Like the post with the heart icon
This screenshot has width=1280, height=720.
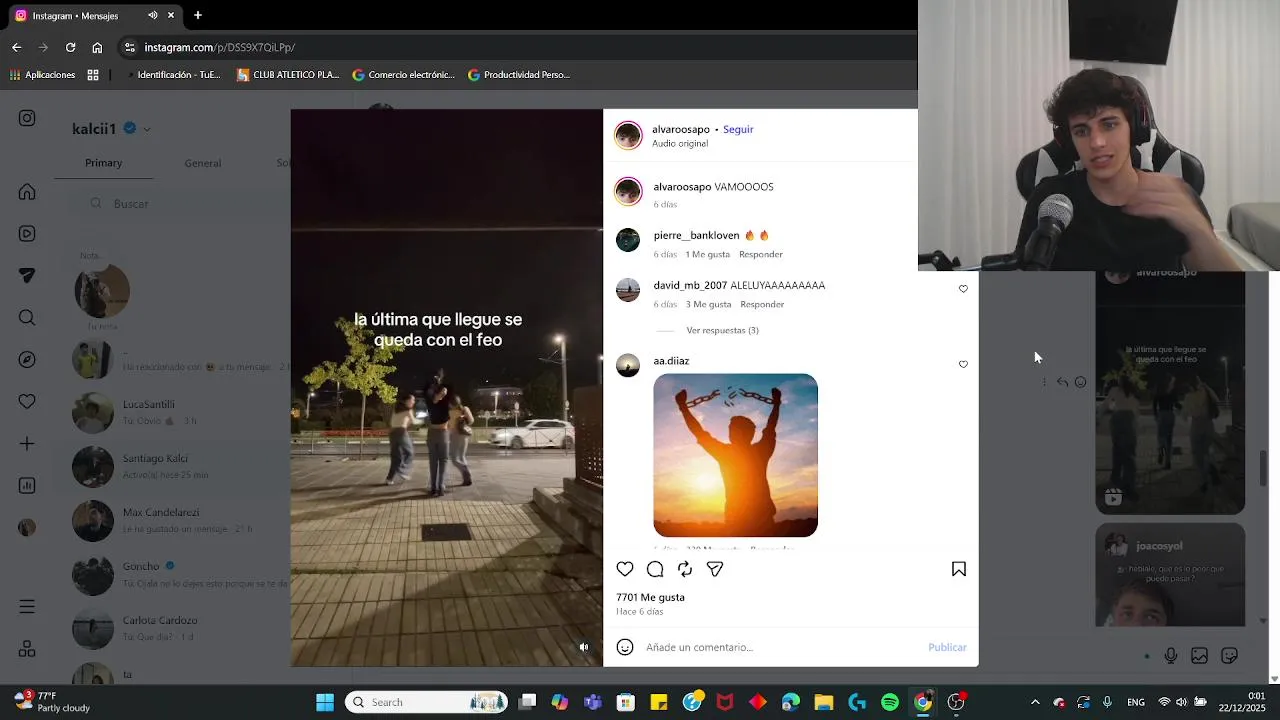625,569
